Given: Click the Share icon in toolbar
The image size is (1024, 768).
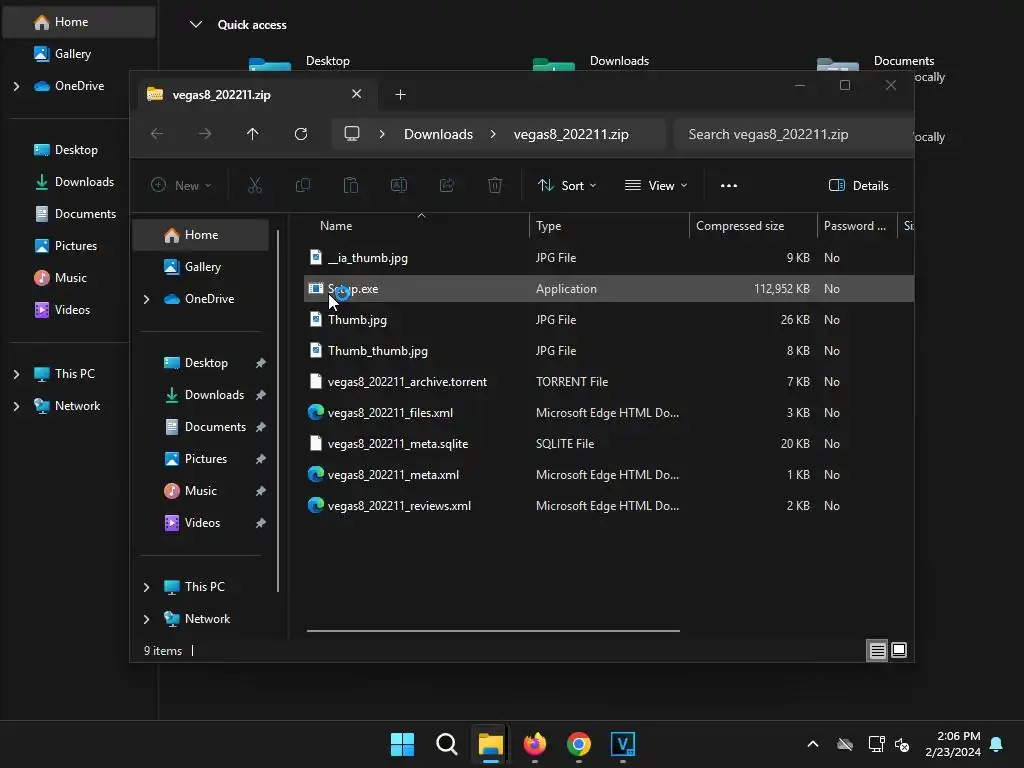Looking at the screenshot, I should (x=447, y=185).
